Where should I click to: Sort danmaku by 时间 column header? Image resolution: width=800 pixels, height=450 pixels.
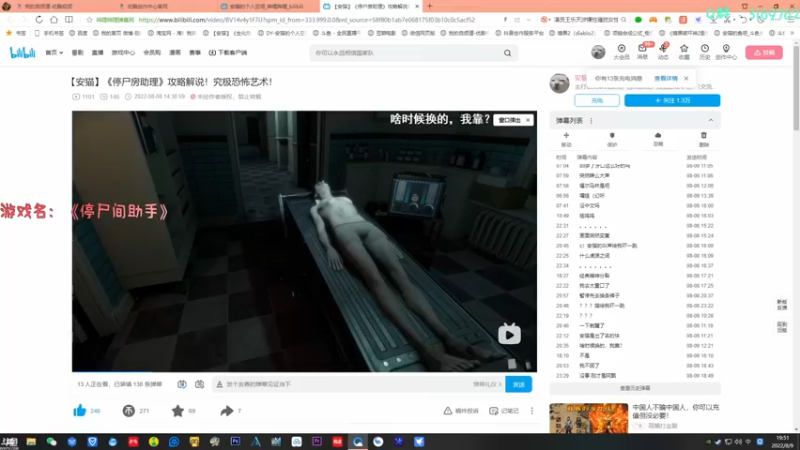(x=561, y=157)
